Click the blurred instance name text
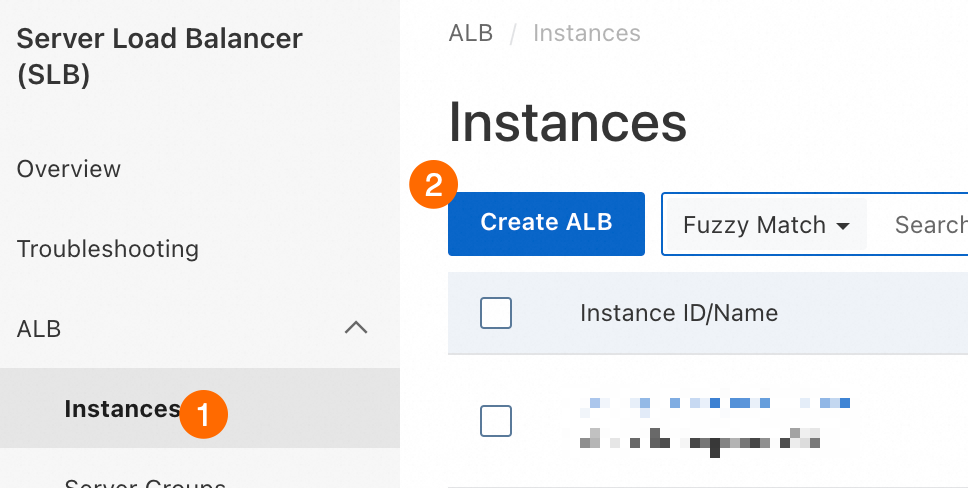968x488 pixels. click(x=700, y=437)
